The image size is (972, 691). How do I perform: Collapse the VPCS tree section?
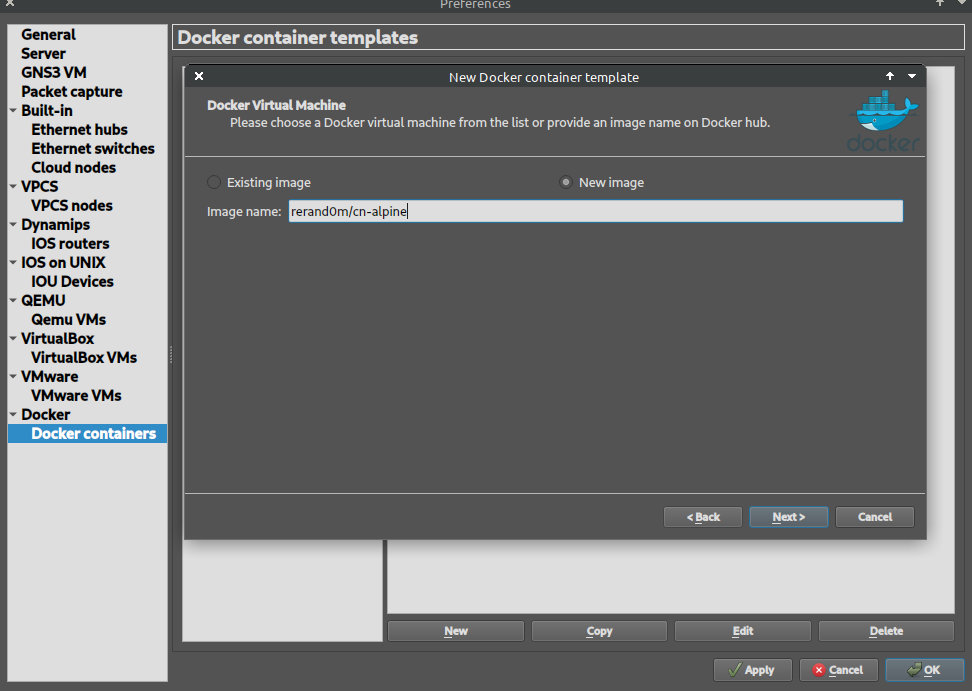pyautogui.click(x=13, y=187)
